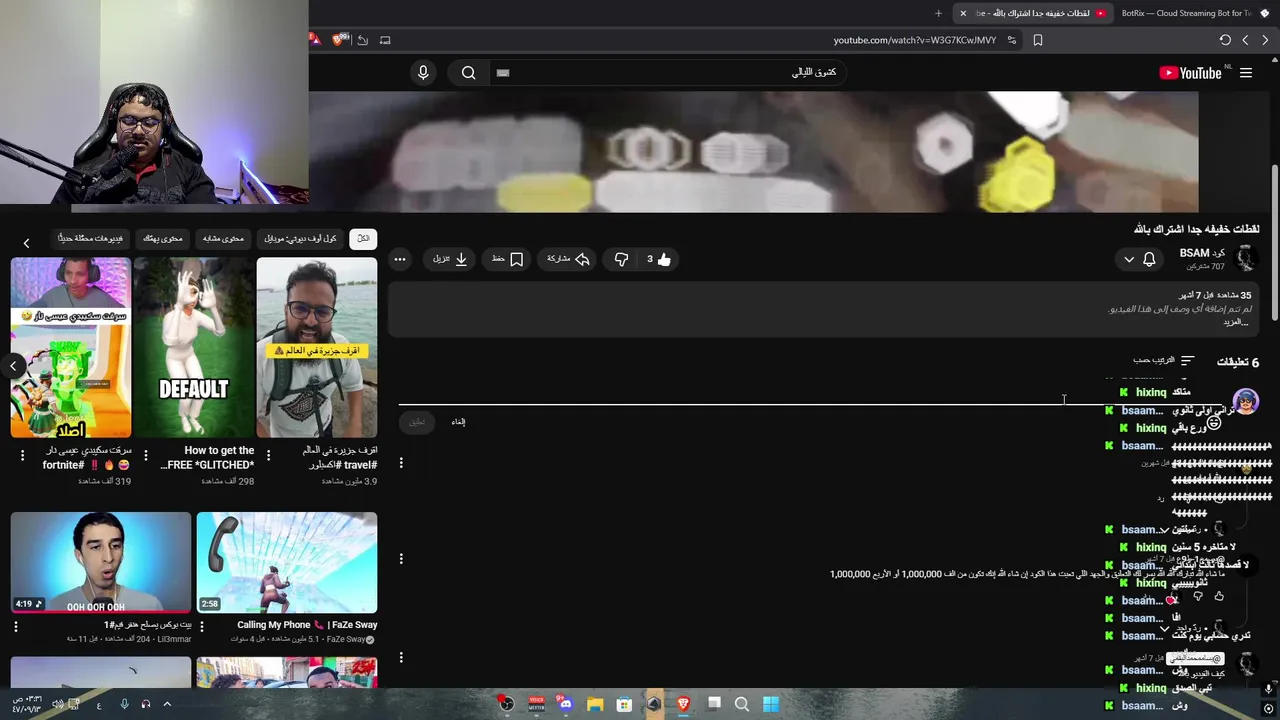Open the on-screen keyboard icon in search box

(x=503, y=72)
